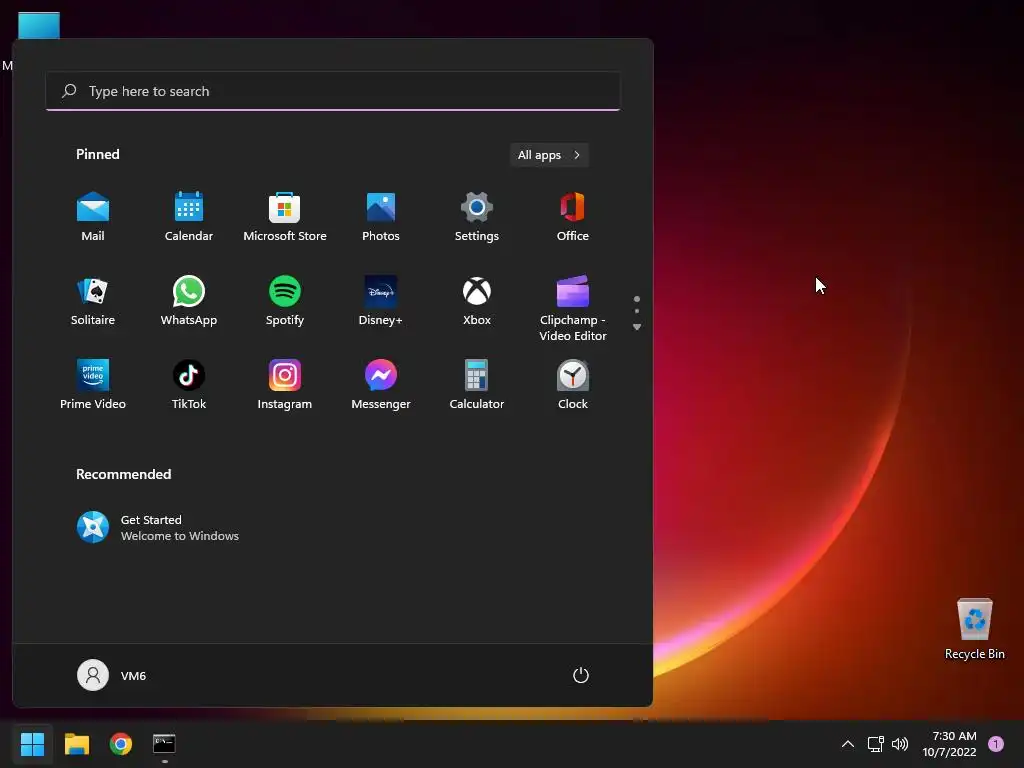
Task: Select the first pinned page dot
Action: [x=637, y=299]
